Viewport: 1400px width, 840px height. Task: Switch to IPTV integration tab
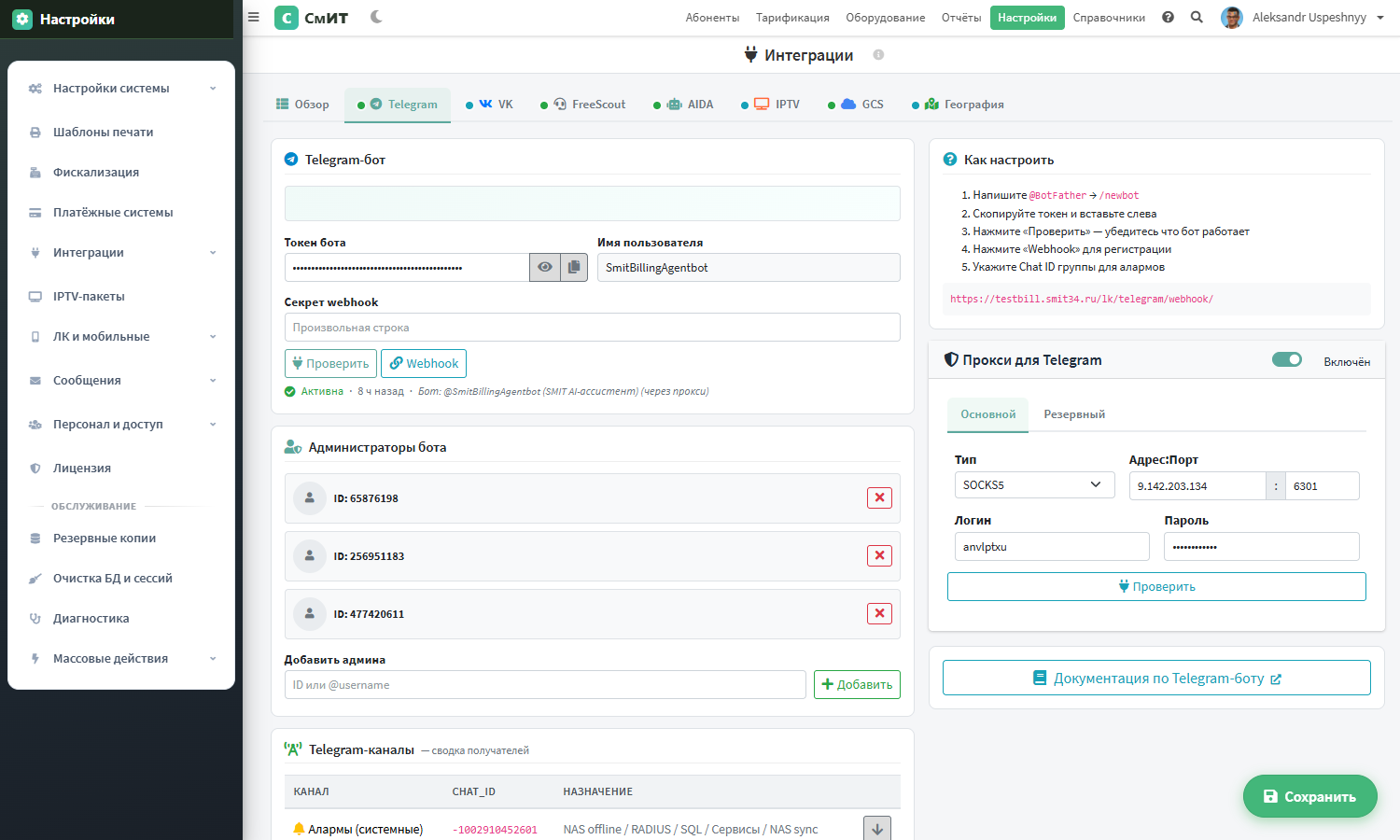coord(771,105)
